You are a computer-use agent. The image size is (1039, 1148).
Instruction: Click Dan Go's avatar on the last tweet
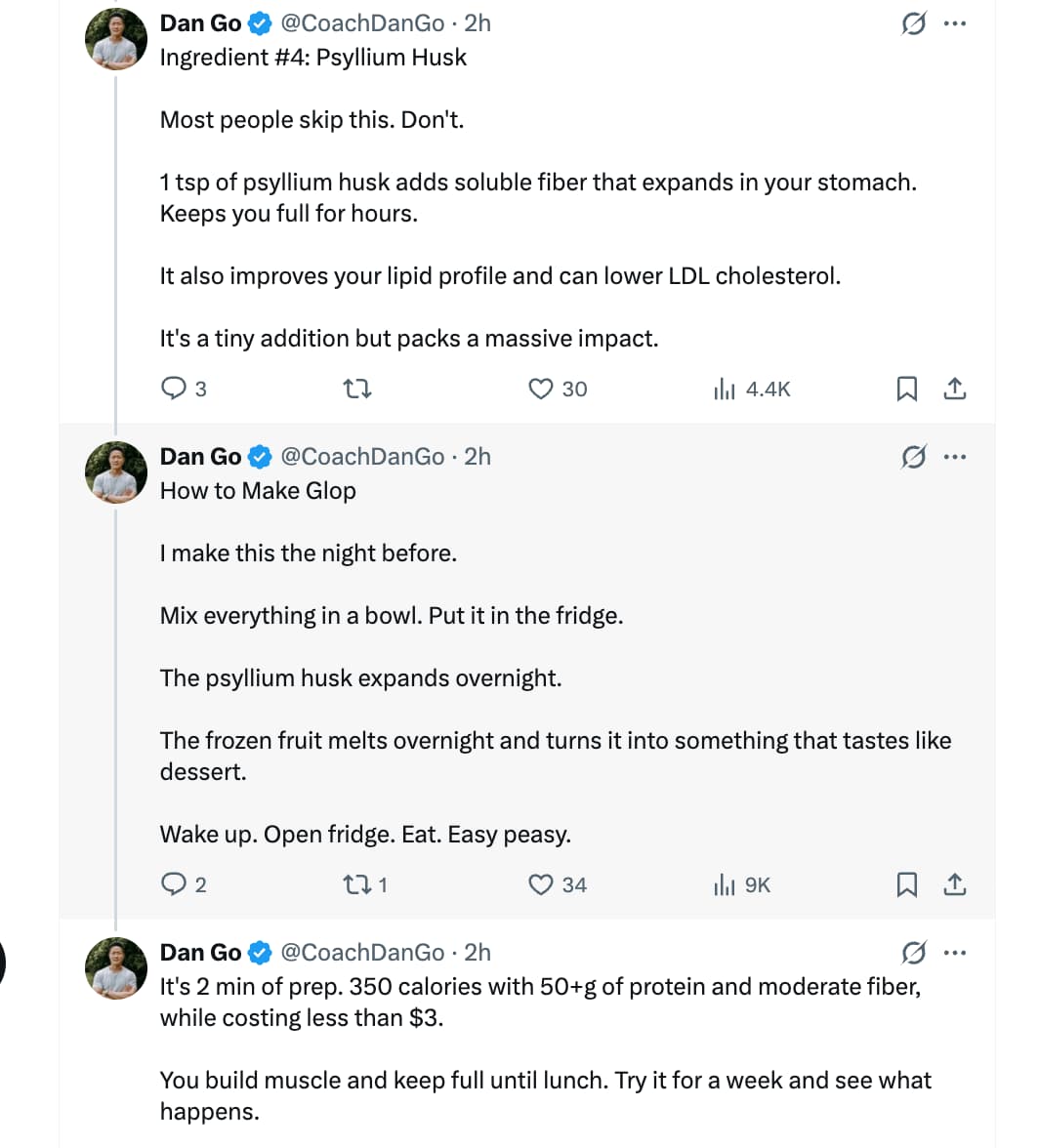click(x=116, y=969)
